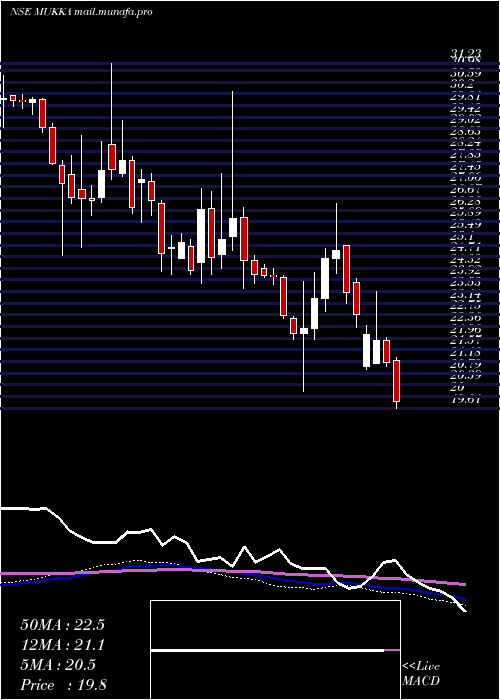Click the 'NSE MUKKA mail.munafa.pro' chart title
Screen dimensions: 500x700
tap(81, 11)
